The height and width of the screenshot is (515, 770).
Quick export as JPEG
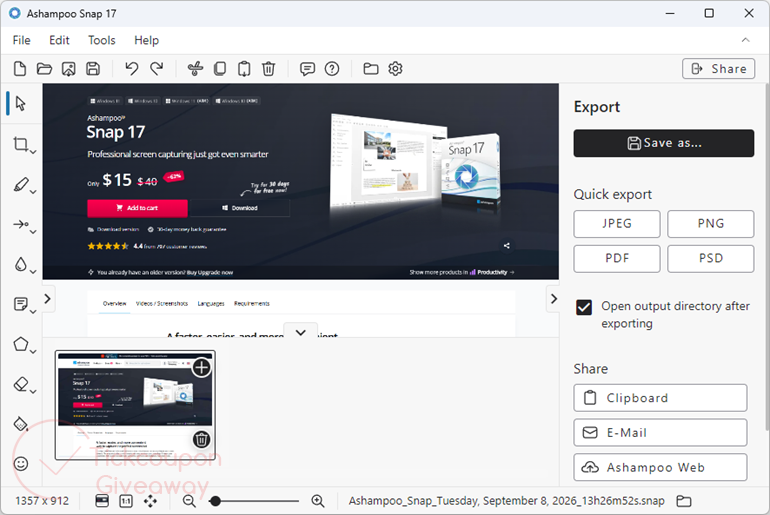pos(617,224)
